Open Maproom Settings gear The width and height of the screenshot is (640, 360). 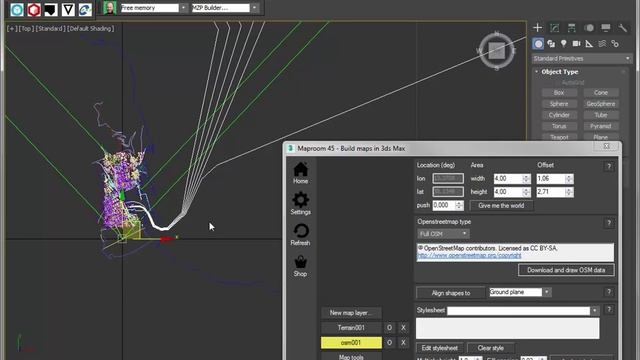pos(300,203)
